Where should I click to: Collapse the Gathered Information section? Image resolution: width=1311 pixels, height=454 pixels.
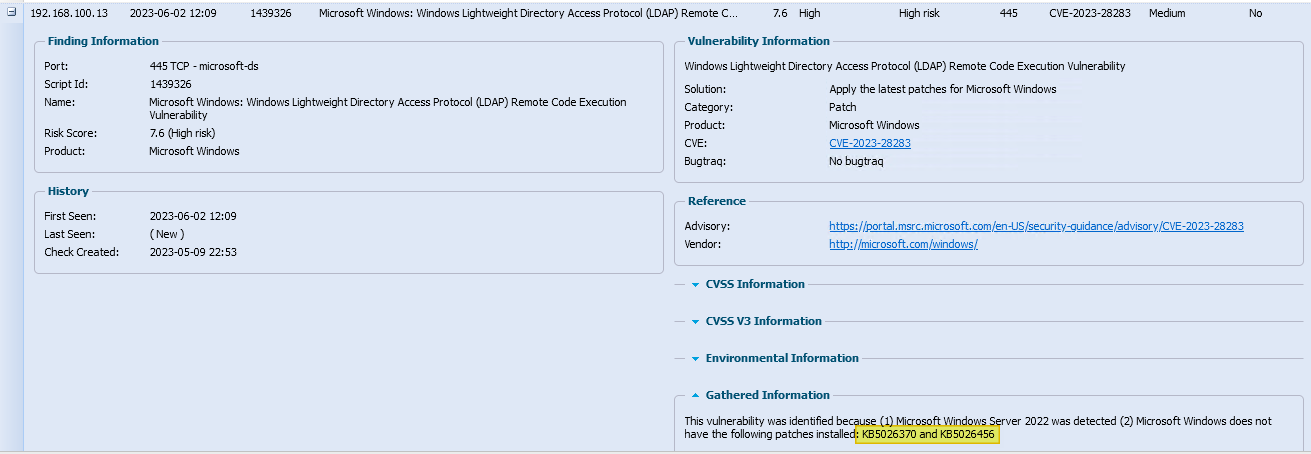tap(696, 396)
